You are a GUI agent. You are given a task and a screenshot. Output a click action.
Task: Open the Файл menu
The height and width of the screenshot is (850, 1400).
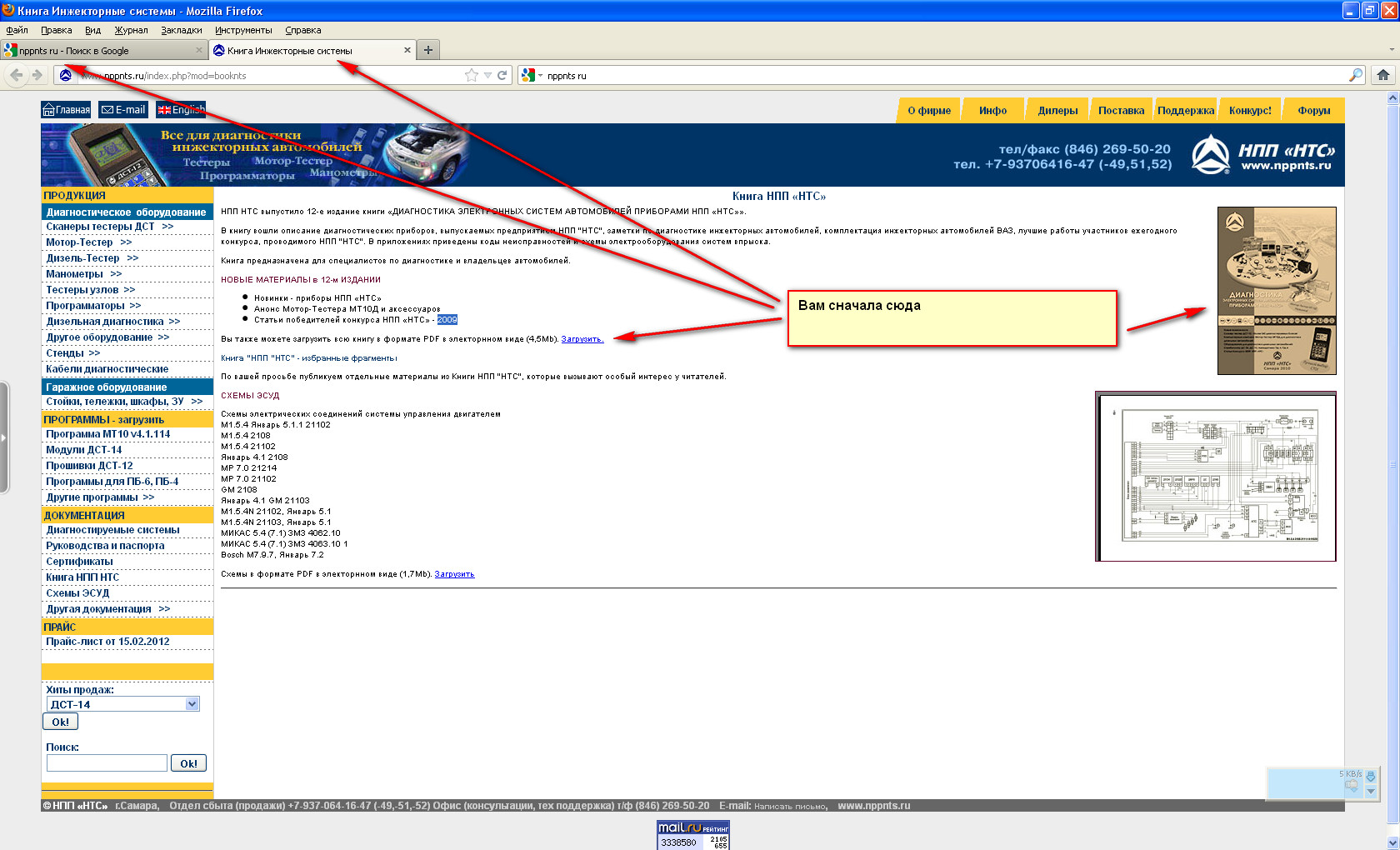click(x=17, y=30)
